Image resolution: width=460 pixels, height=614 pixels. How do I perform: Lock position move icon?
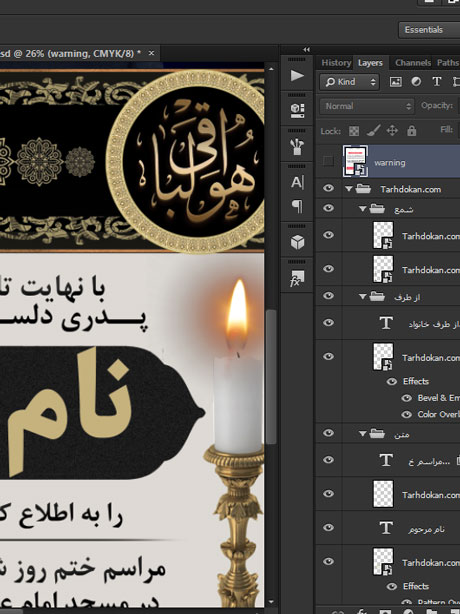point(392,130)
